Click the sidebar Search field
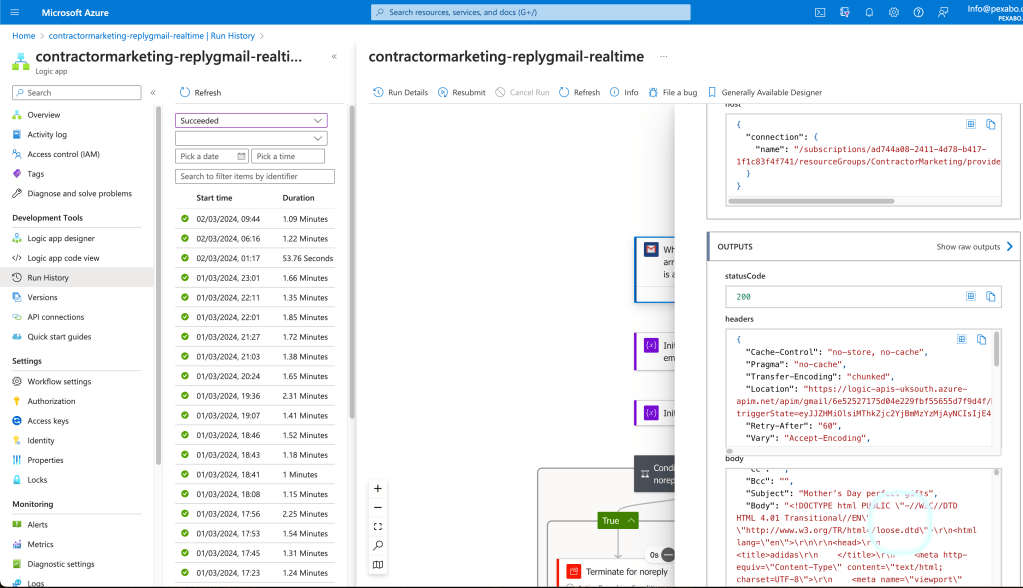 76,93
